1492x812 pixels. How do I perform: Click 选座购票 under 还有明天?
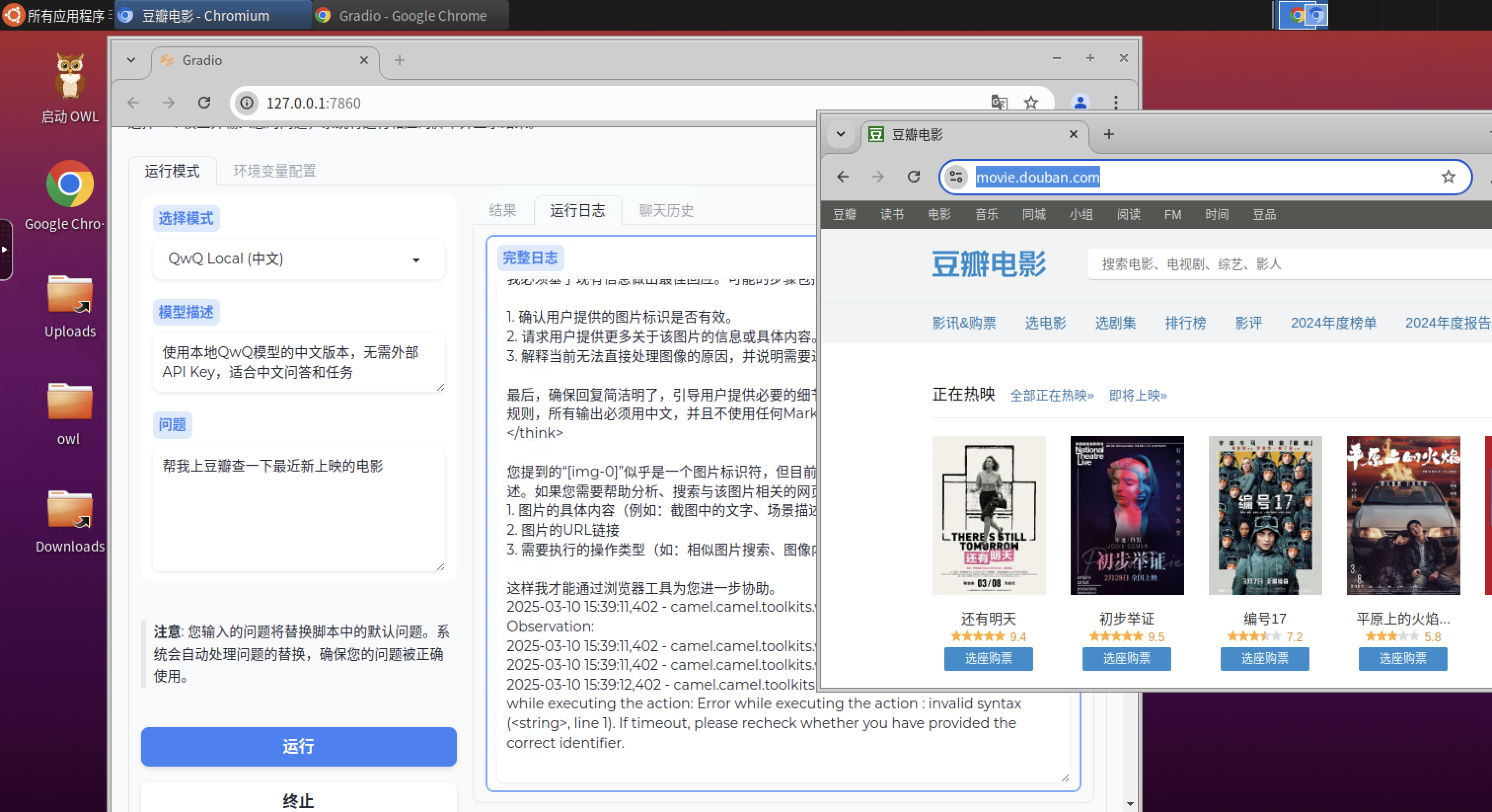988,659
